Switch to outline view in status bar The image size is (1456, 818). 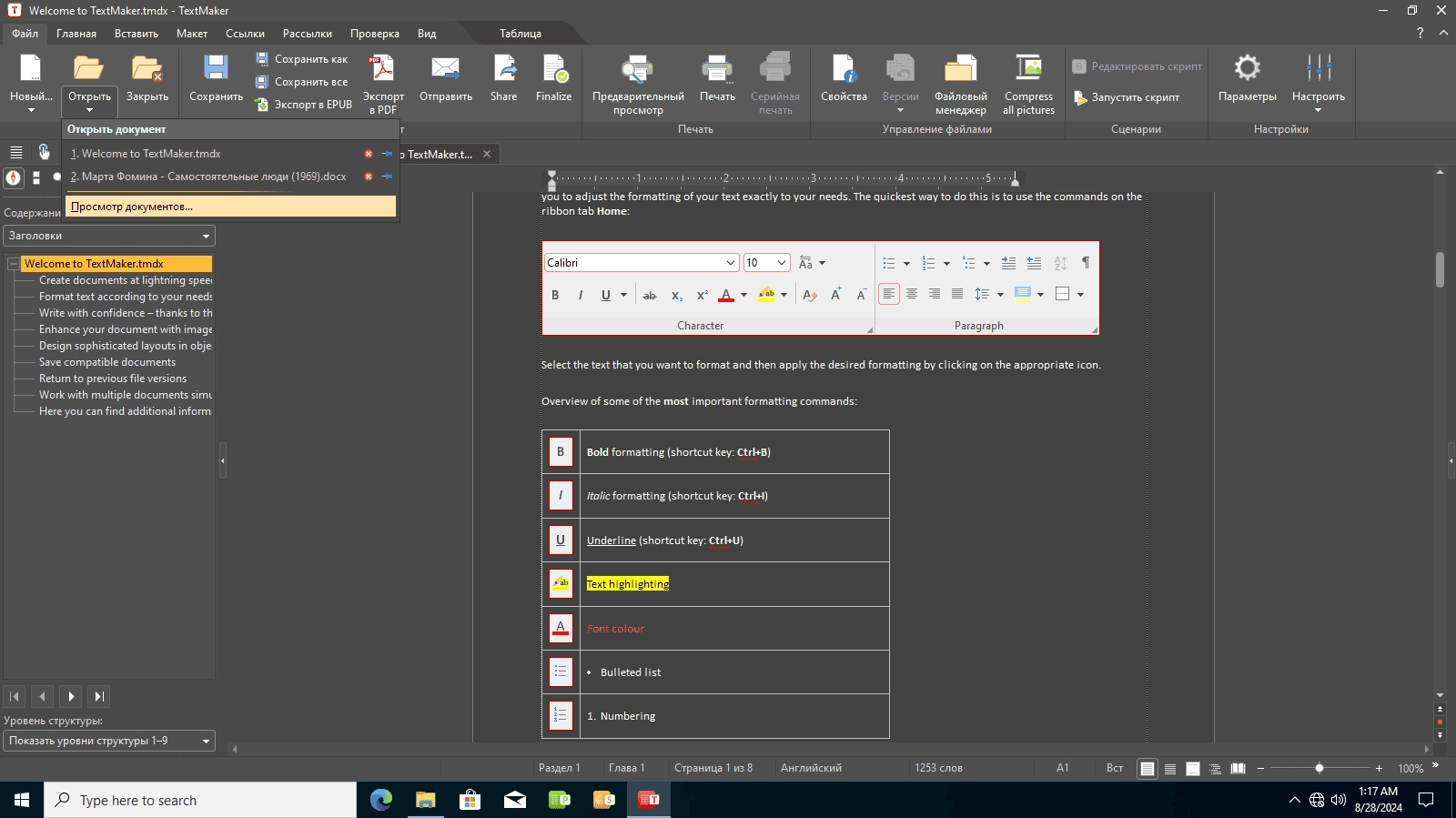pos(1215,769)
